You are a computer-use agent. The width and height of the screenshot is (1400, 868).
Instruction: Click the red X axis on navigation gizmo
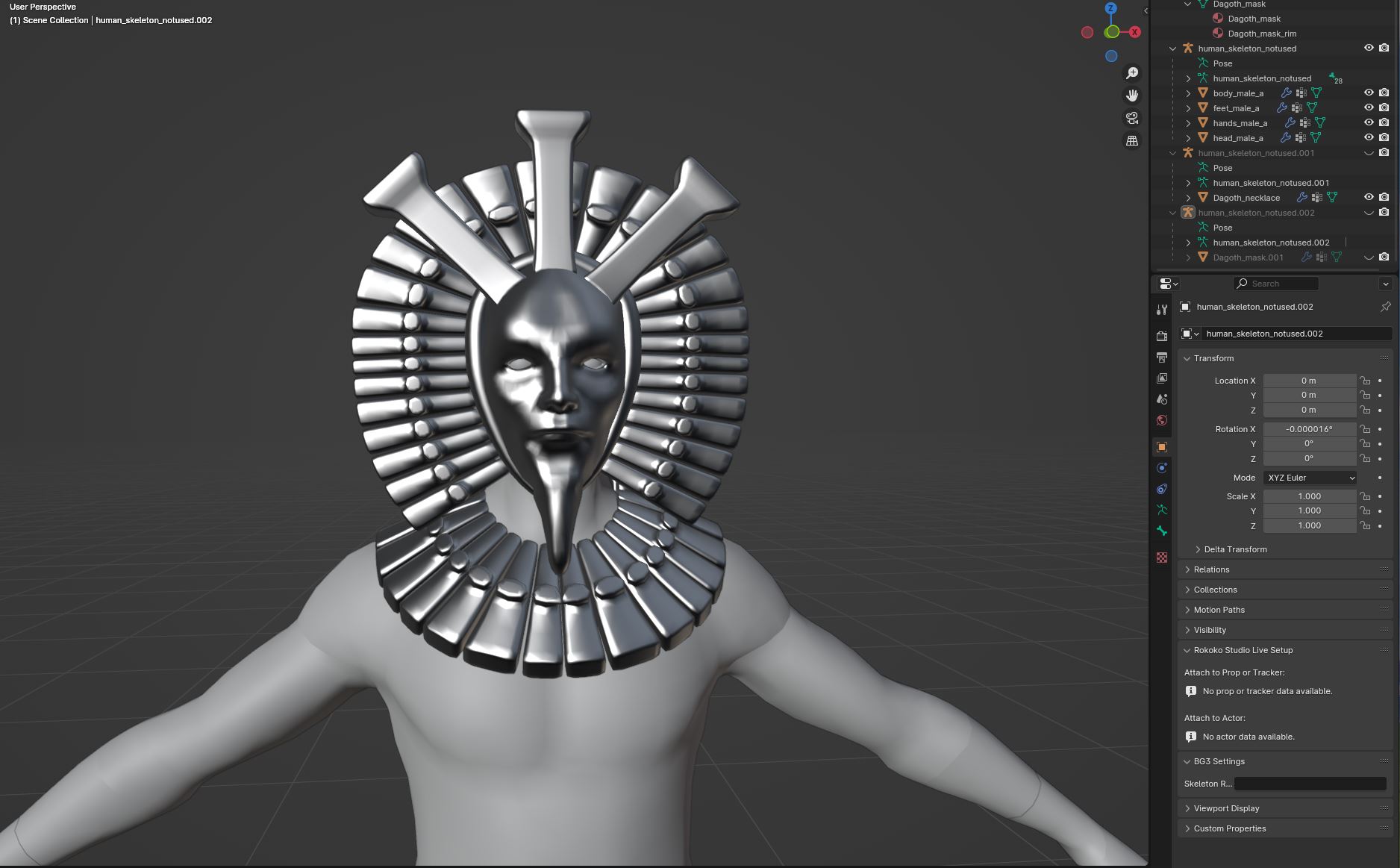[x=1134, y=32]
